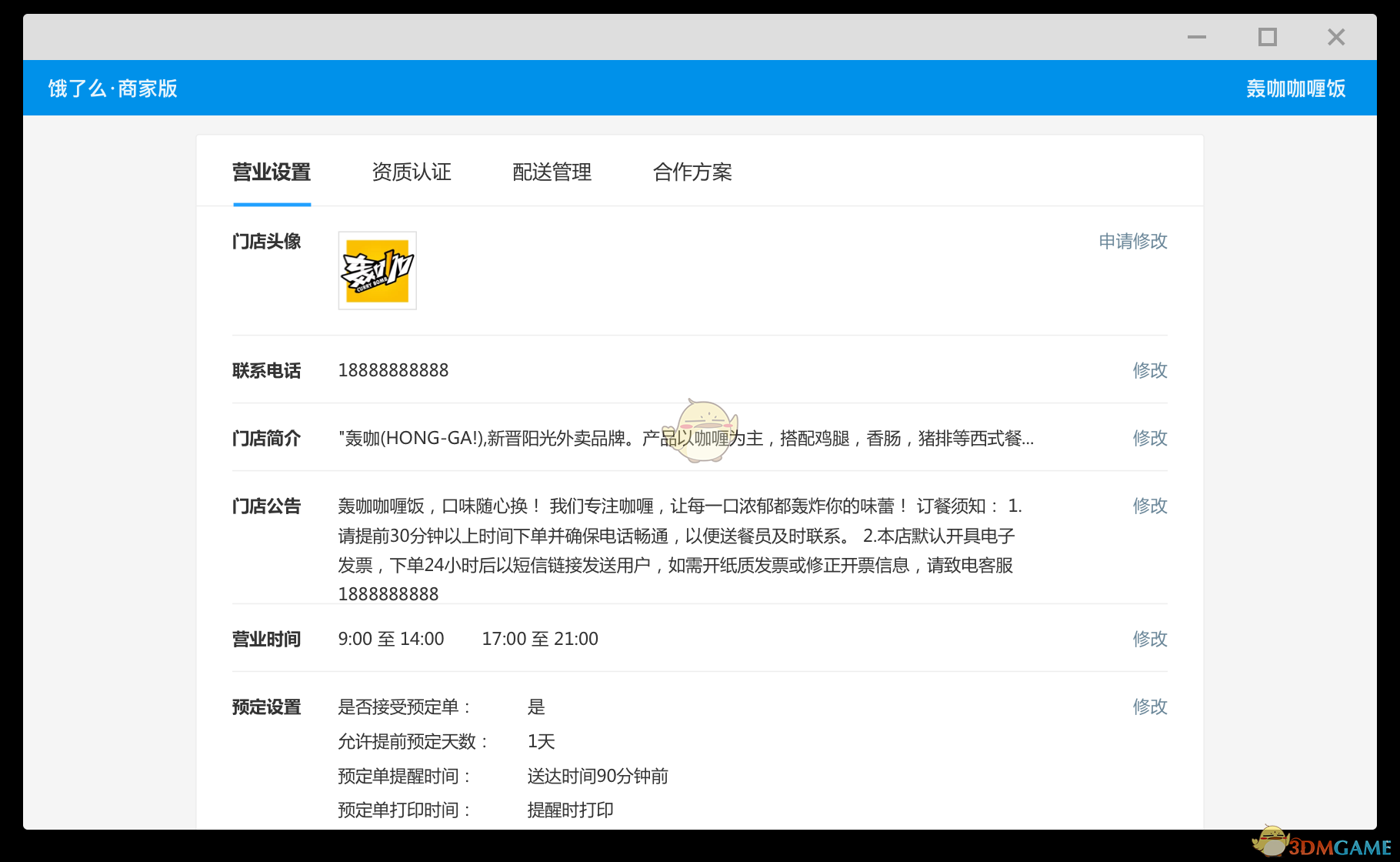Click the 是否接受预定单 value 是
The width and height of the screenshot is (1400, 862).
click(x=536, y=706)
